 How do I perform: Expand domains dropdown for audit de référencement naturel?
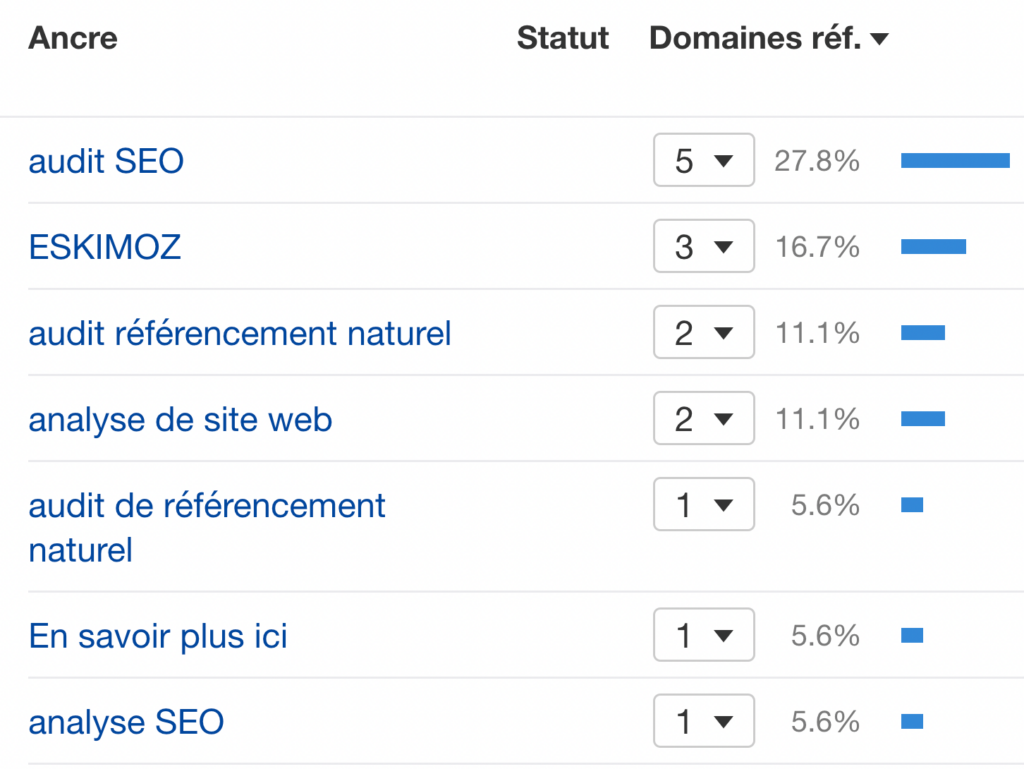click(x=704, y=504)
